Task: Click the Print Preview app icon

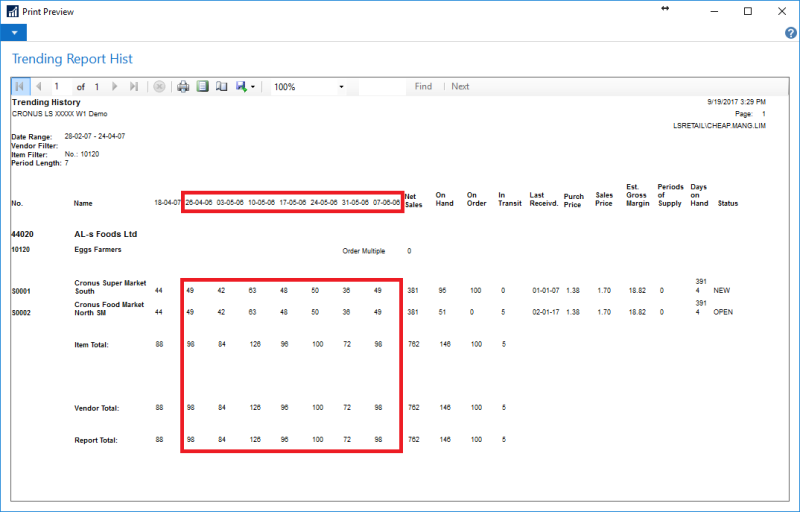Action: click(x=11, y=11)
